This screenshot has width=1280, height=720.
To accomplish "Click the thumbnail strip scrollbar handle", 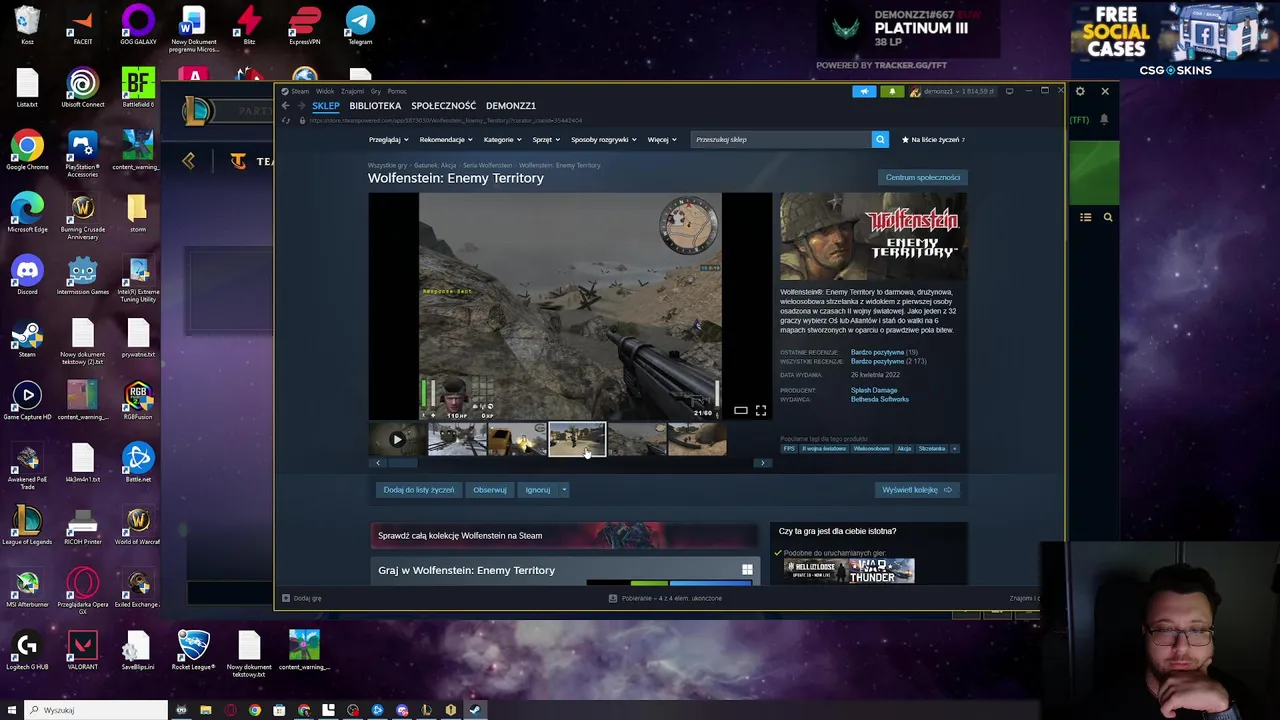I will (x=403, y=463).
